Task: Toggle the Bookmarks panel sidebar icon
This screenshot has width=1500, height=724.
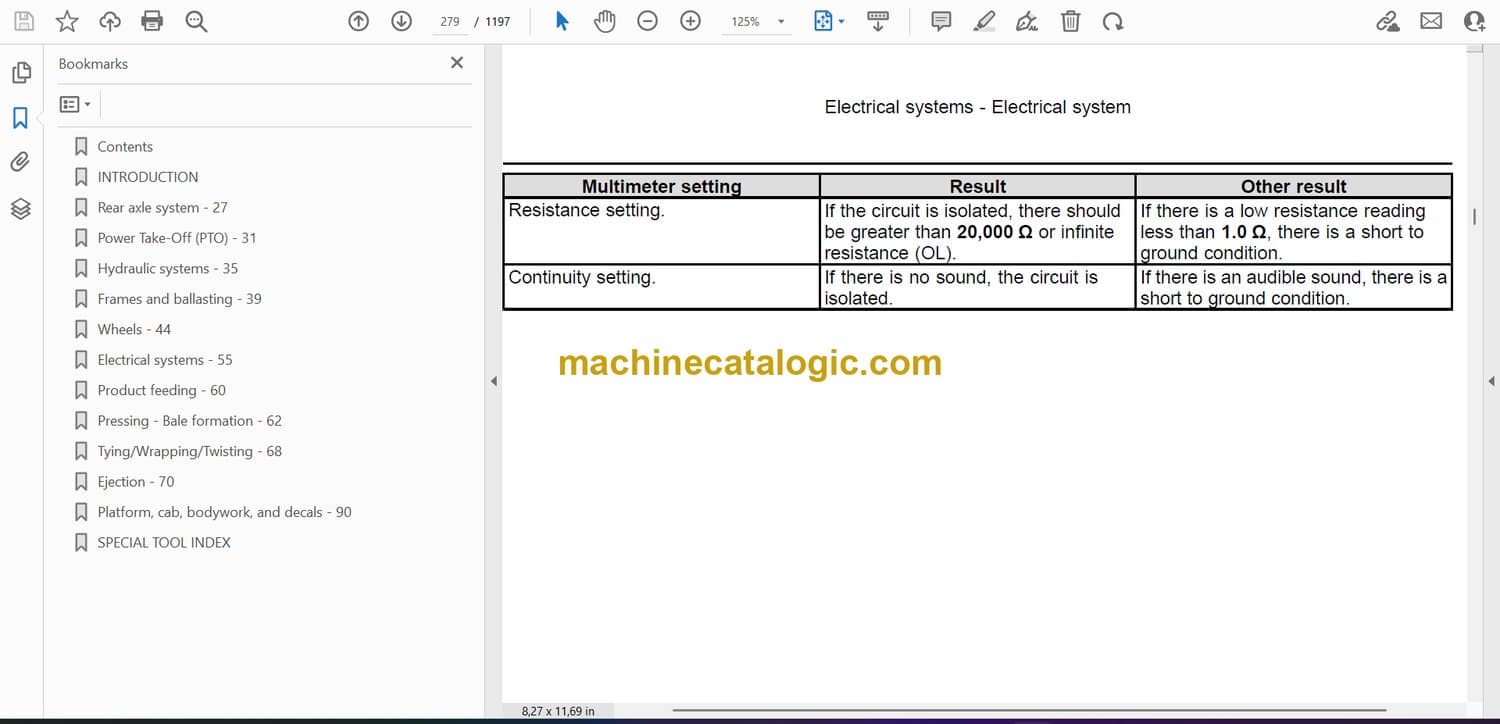Action: [x=20, y=118]
